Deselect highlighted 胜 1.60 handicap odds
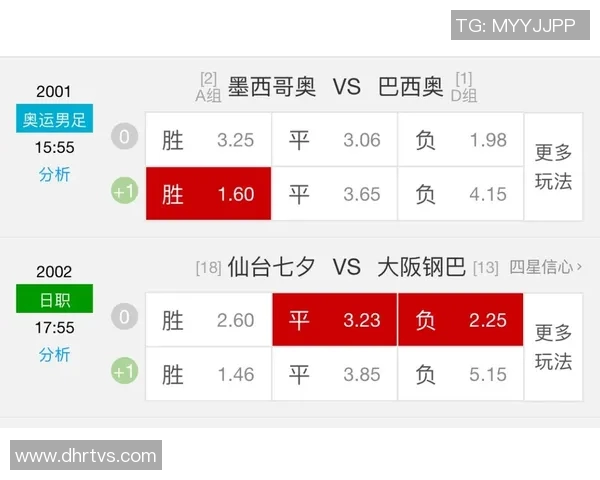This screenshot has width=600, height=480. (208, 194)
